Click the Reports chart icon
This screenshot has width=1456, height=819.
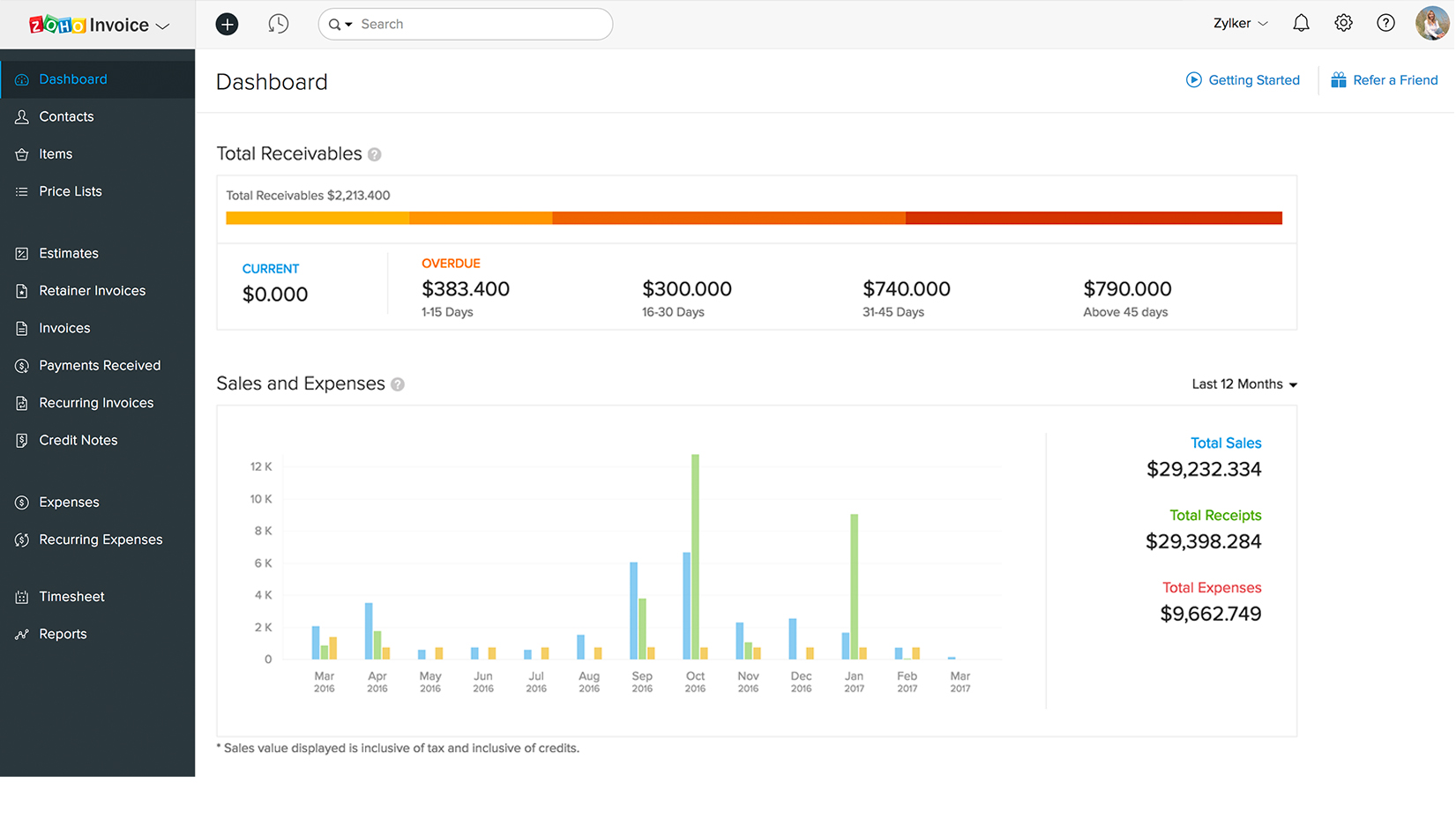click(22, 635)
